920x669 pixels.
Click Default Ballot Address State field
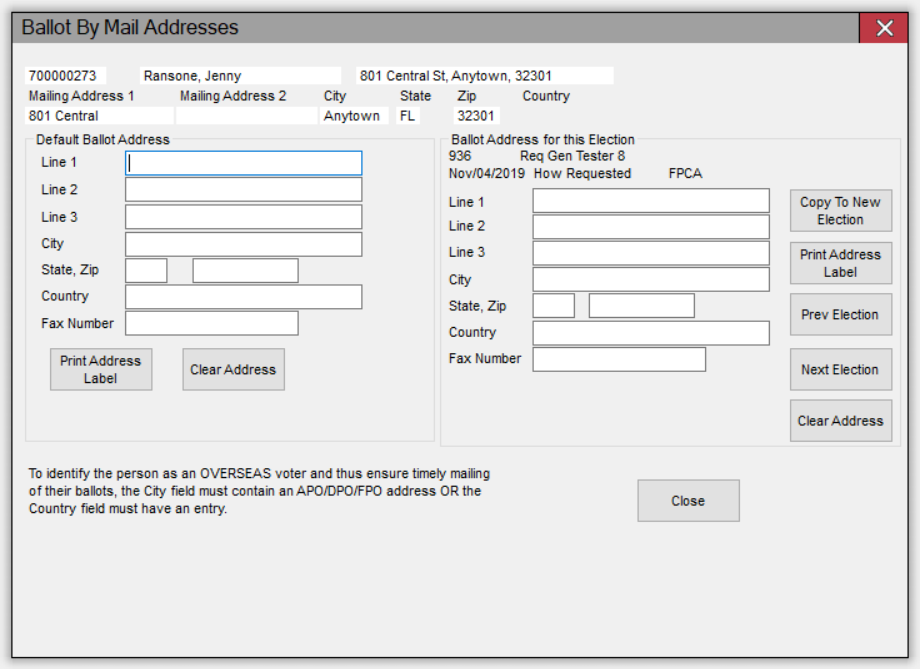click(x=146, y=271)
